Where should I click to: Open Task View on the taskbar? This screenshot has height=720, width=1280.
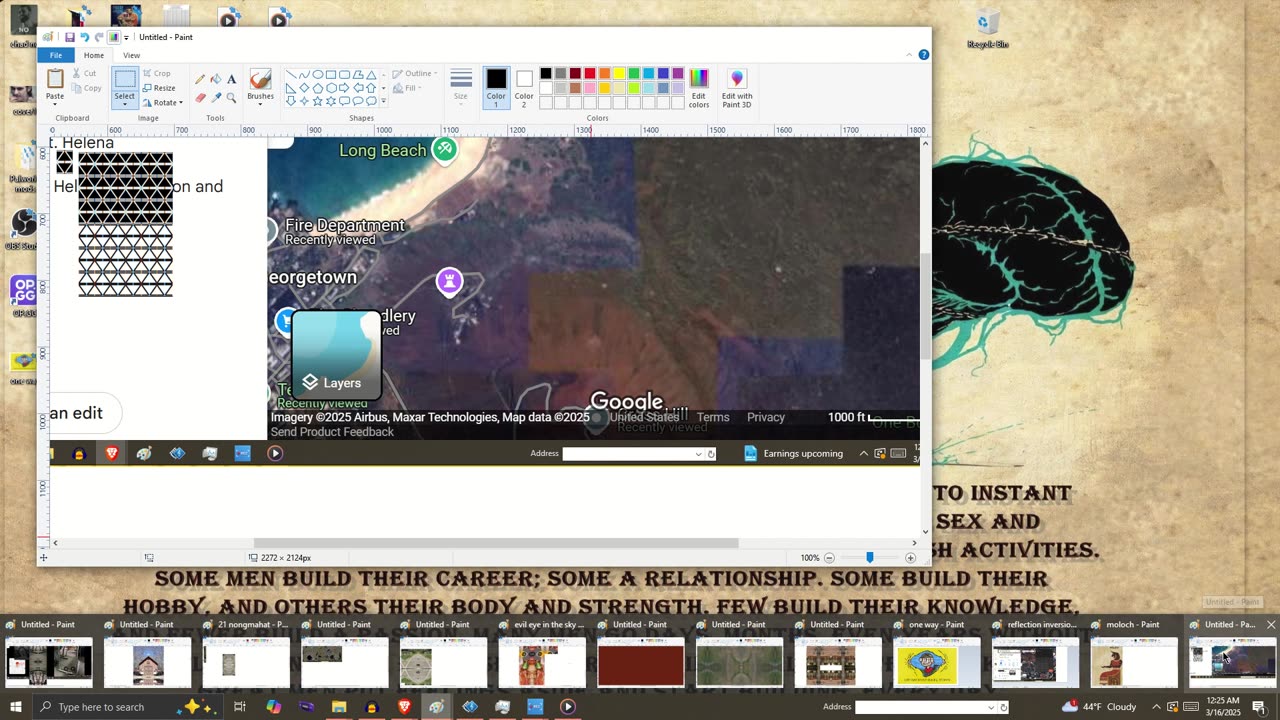240,707
